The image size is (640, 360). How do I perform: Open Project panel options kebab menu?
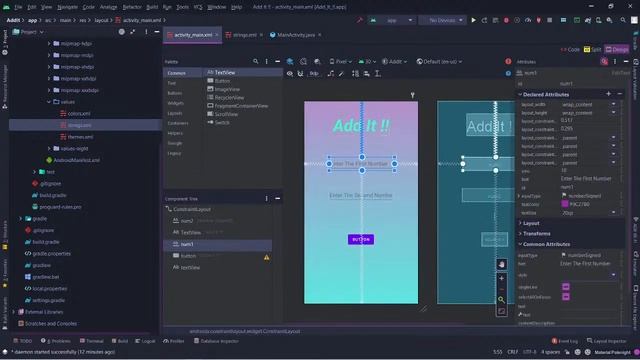pyautogui.click(x=146, y=31)
